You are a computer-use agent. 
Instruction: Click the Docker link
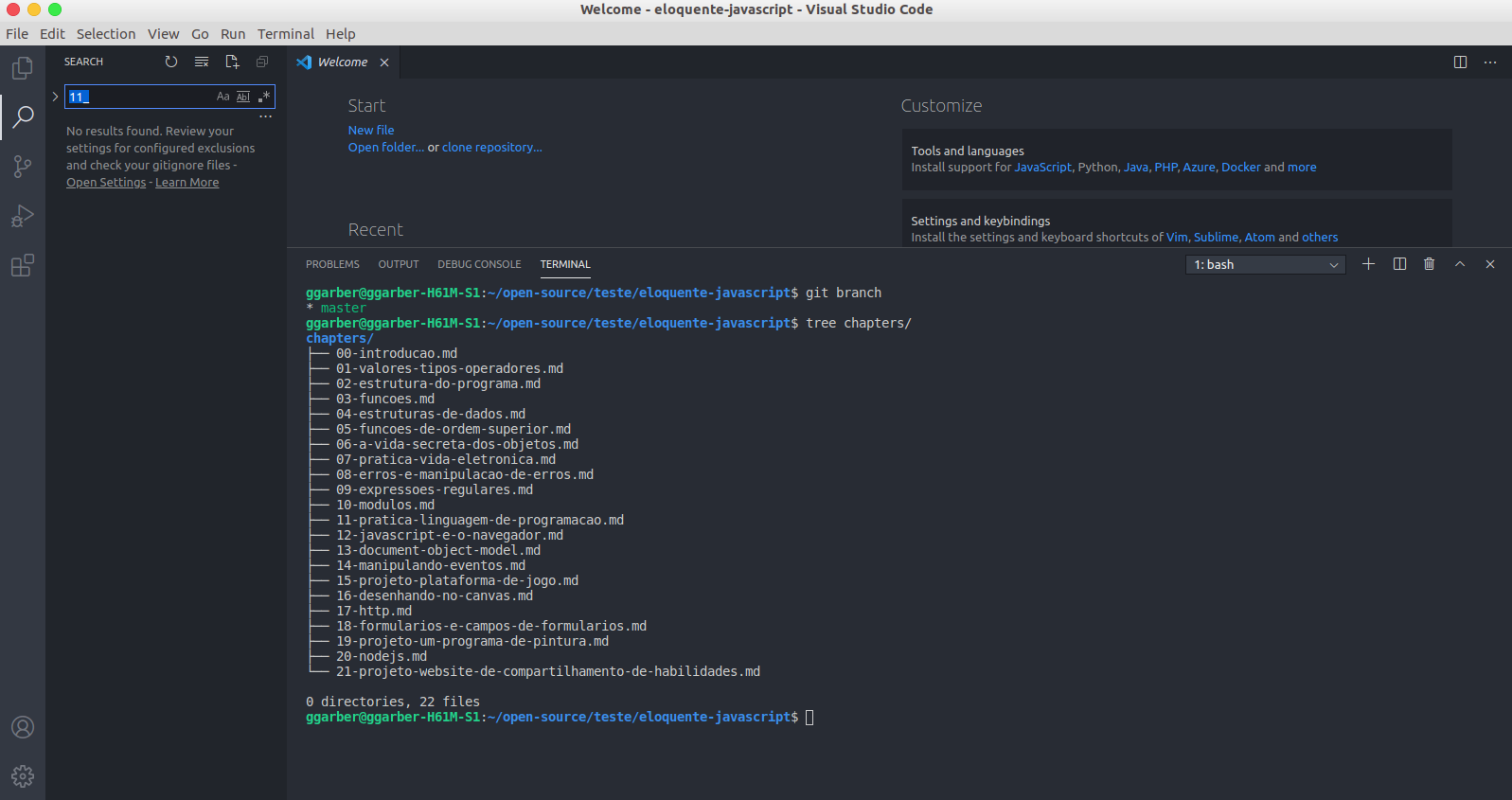1241,168
